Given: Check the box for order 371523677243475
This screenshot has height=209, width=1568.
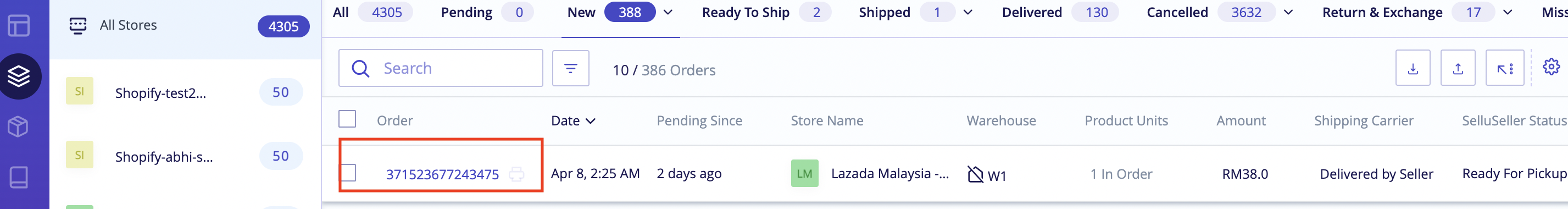Looking at the screenshot, I should 348,173.
